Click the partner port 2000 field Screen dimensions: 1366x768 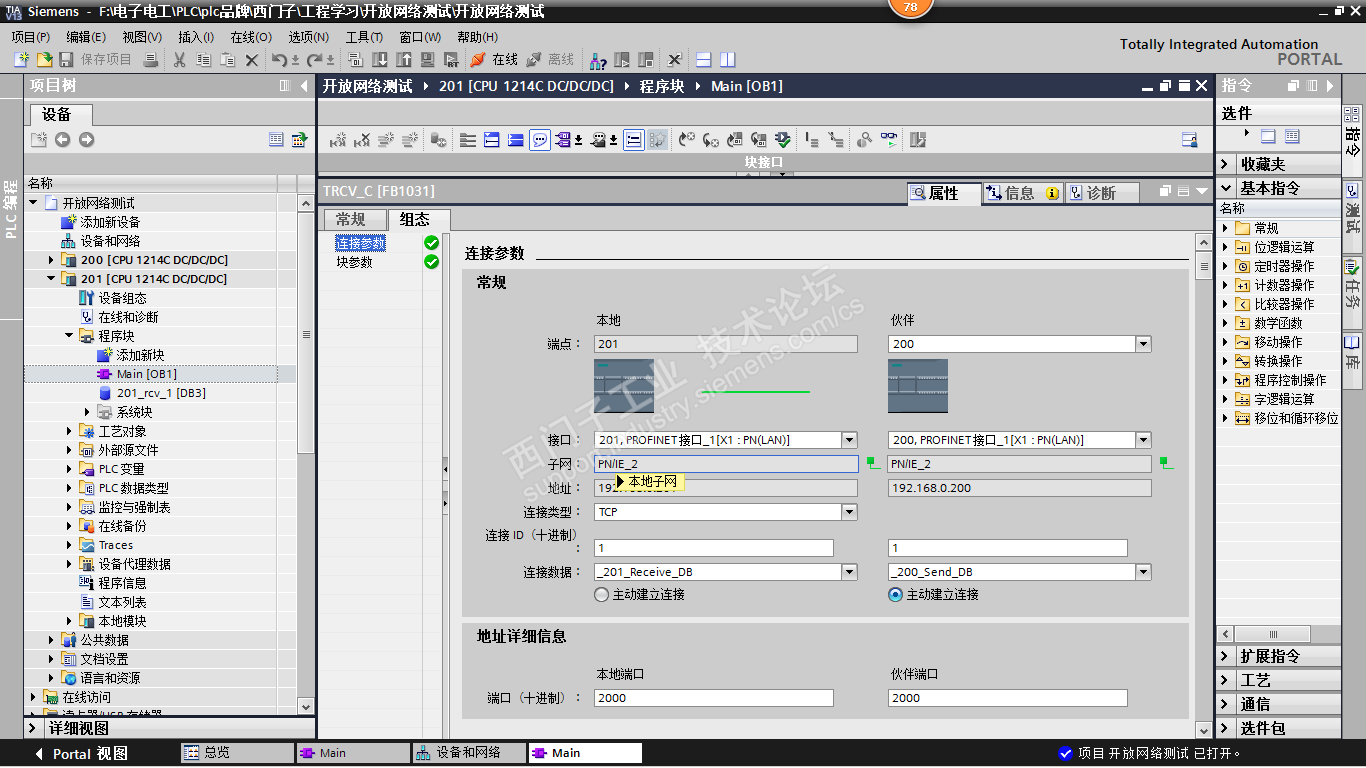click(x=1007, y=698)
